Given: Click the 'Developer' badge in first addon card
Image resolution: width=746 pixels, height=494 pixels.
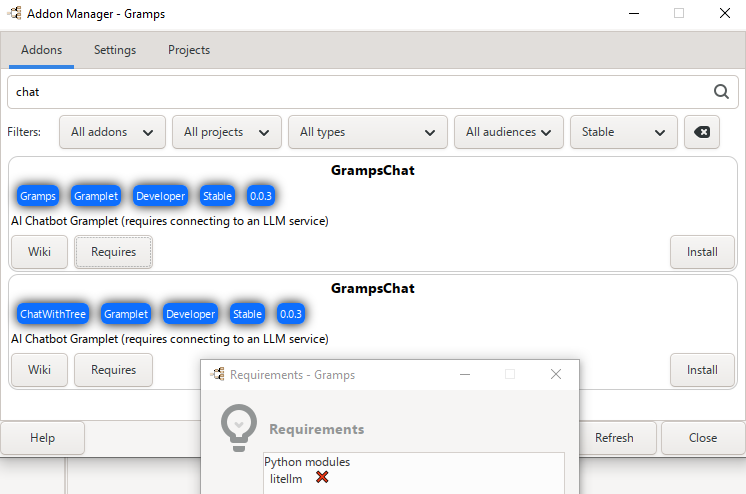Looking at the screenshot, I should tap(160, 196).
